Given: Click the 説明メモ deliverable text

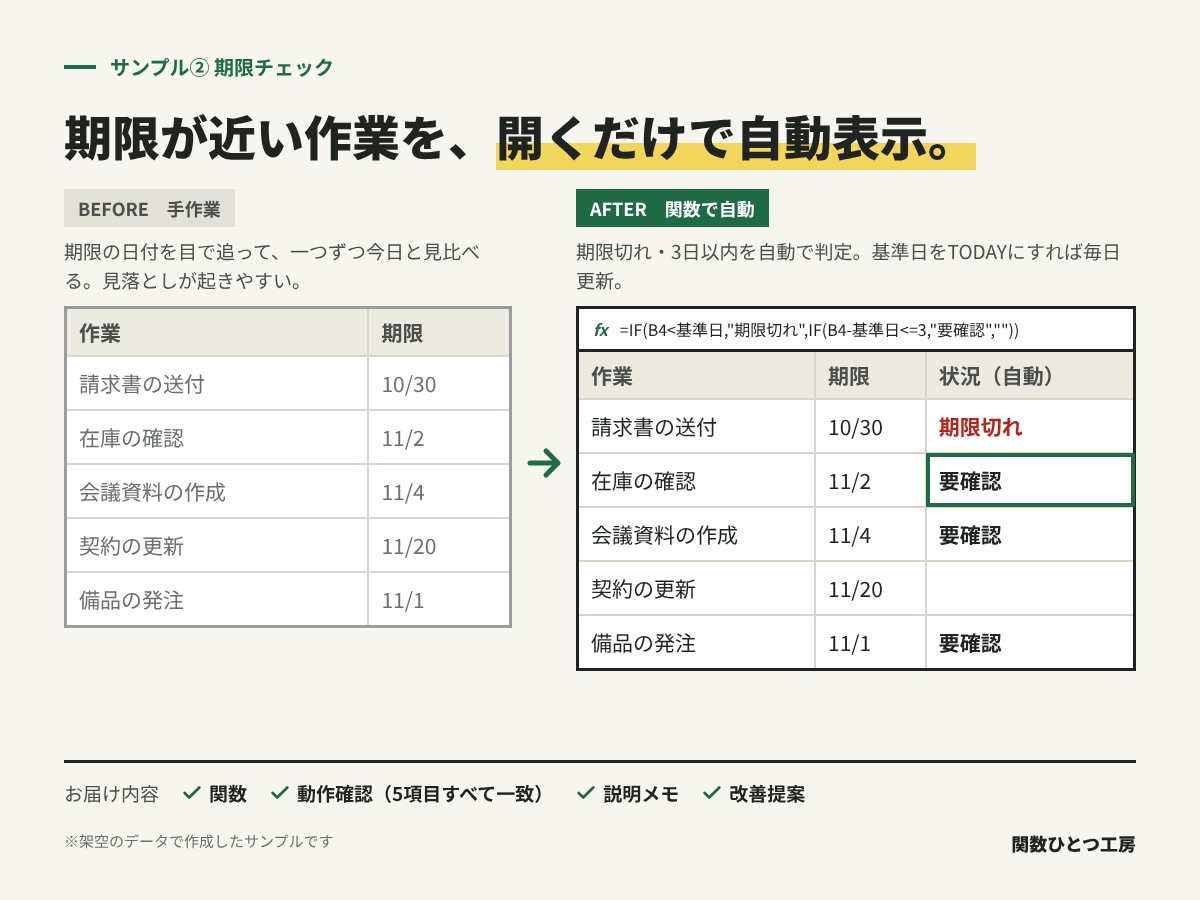Looking at the screenshot, I should pos(641,794).
